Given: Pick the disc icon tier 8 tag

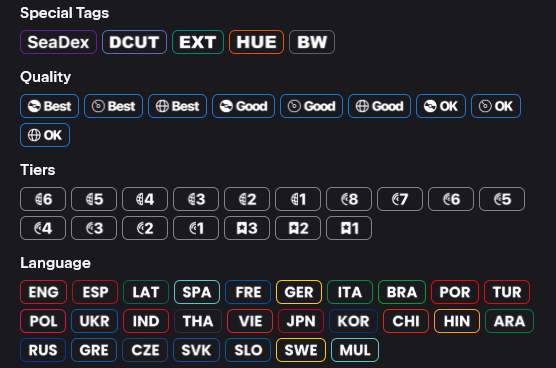Looking at the screenshot, I should click(349, 199).
